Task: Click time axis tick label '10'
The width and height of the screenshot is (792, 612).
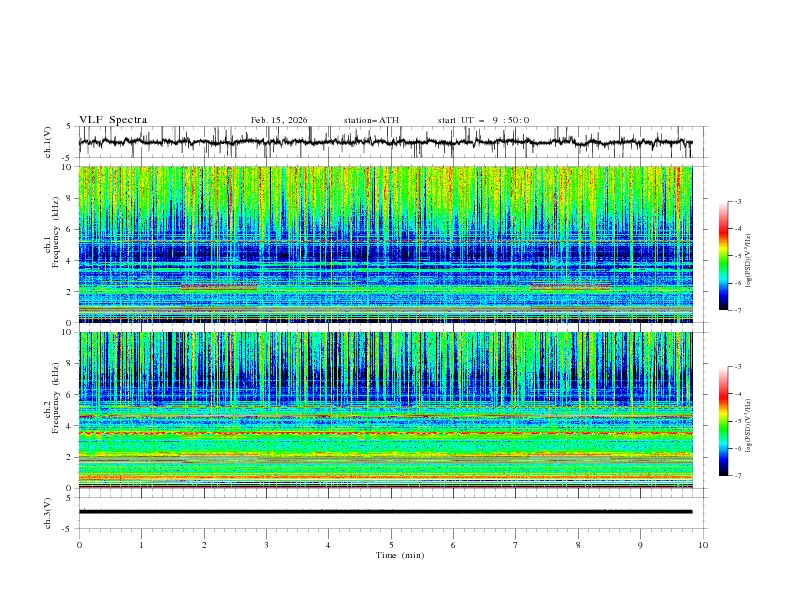Action: click(x=703, y=545)
